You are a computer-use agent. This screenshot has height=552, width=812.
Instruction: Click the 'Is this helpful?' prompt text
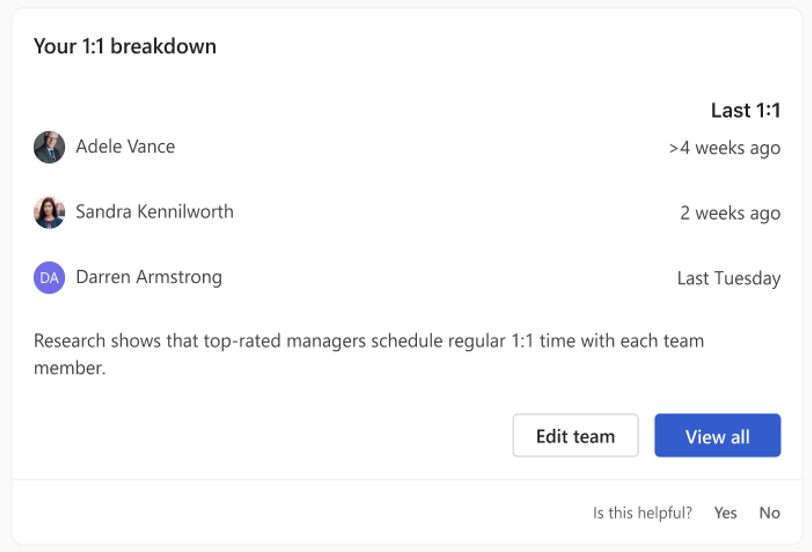coord(642,513)
